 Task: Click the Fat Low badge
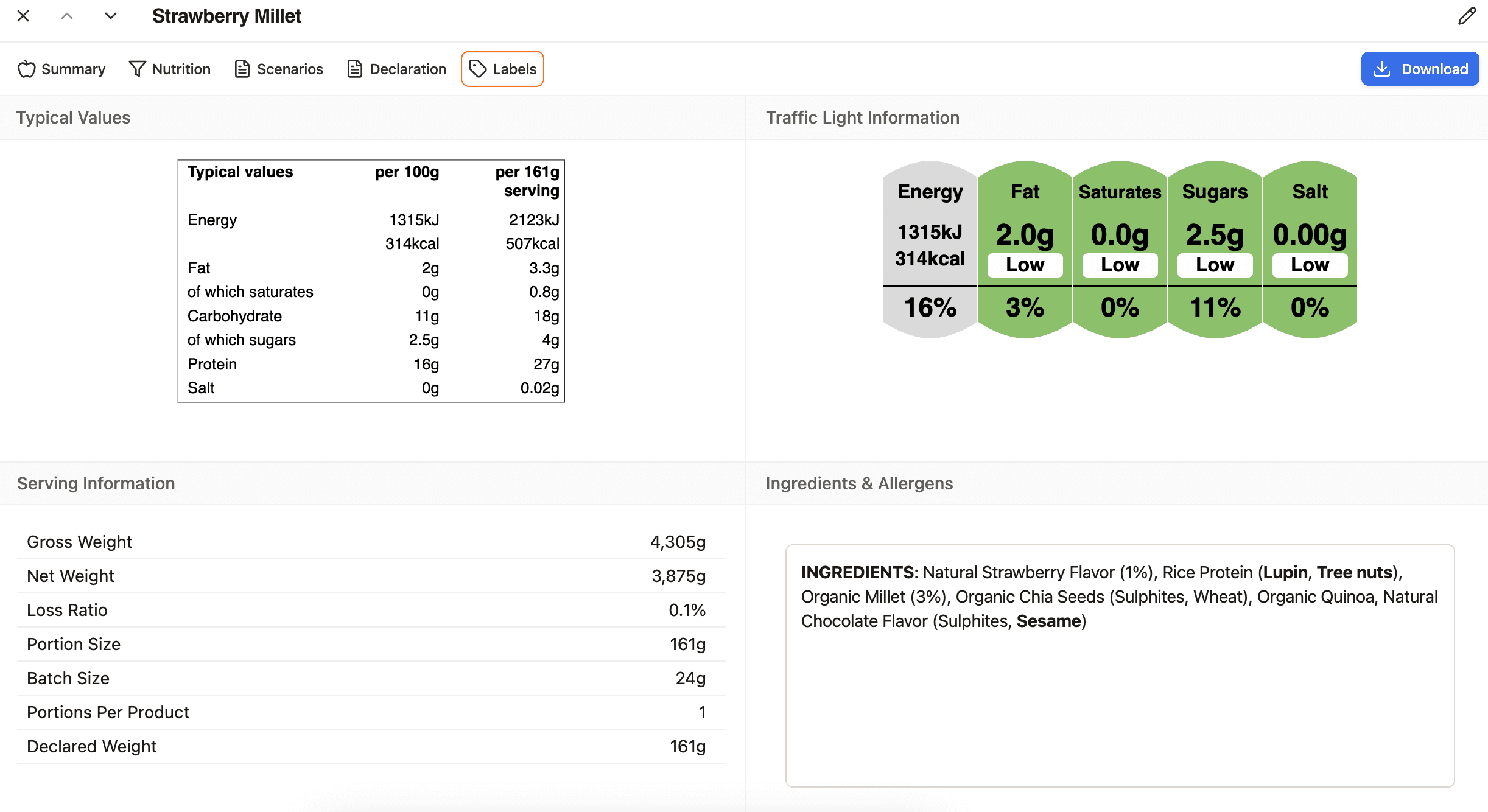[x=1024, y=265]
